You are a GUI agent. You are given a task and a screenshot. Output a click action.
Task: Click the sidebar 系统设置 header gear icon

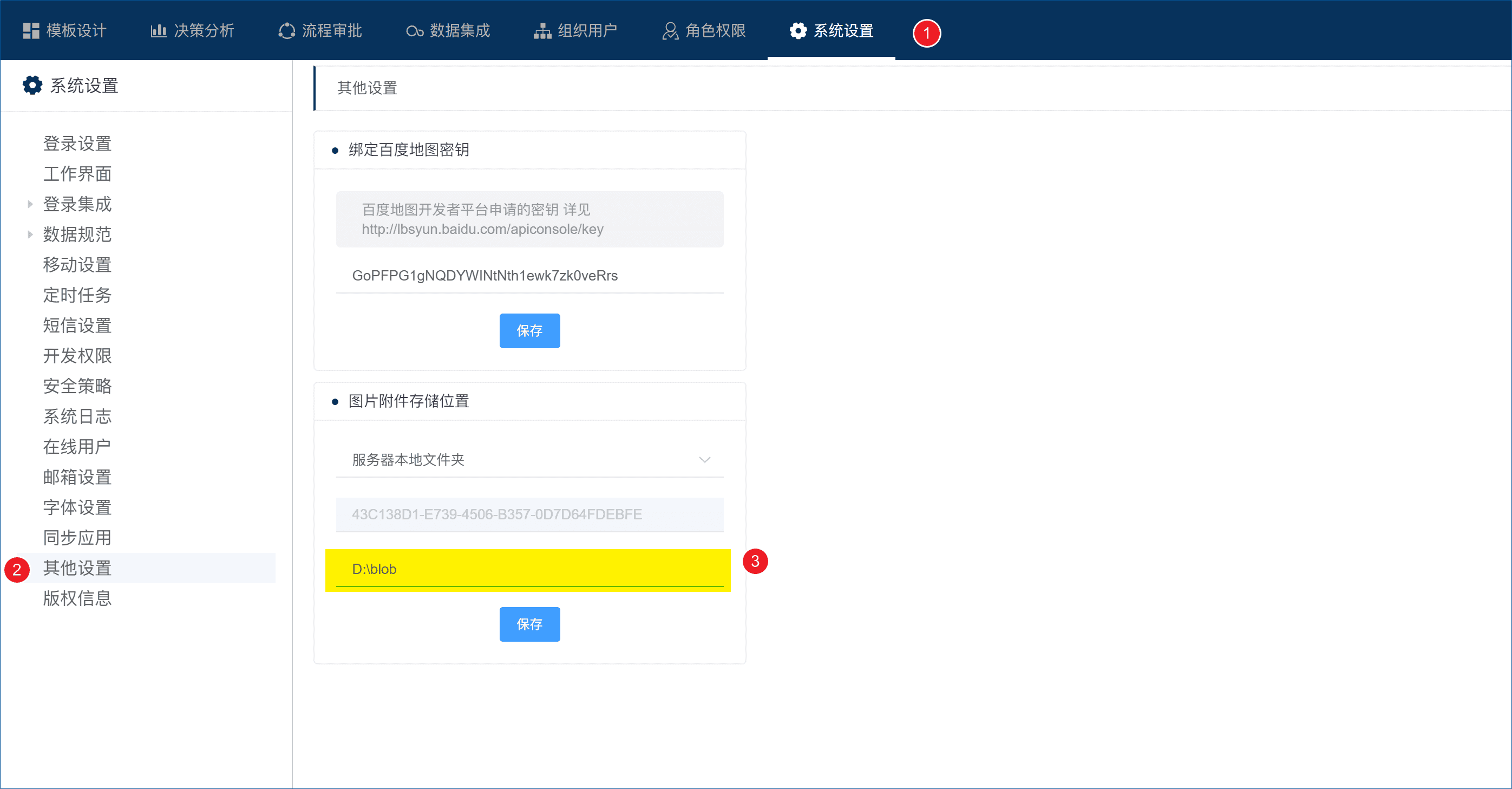coord(32,85)
